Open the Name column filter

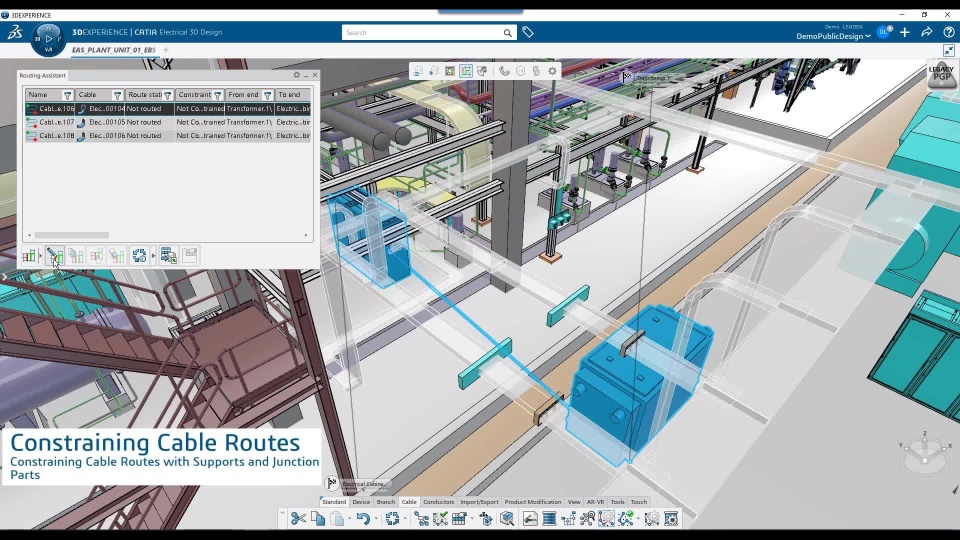[67, 95]
